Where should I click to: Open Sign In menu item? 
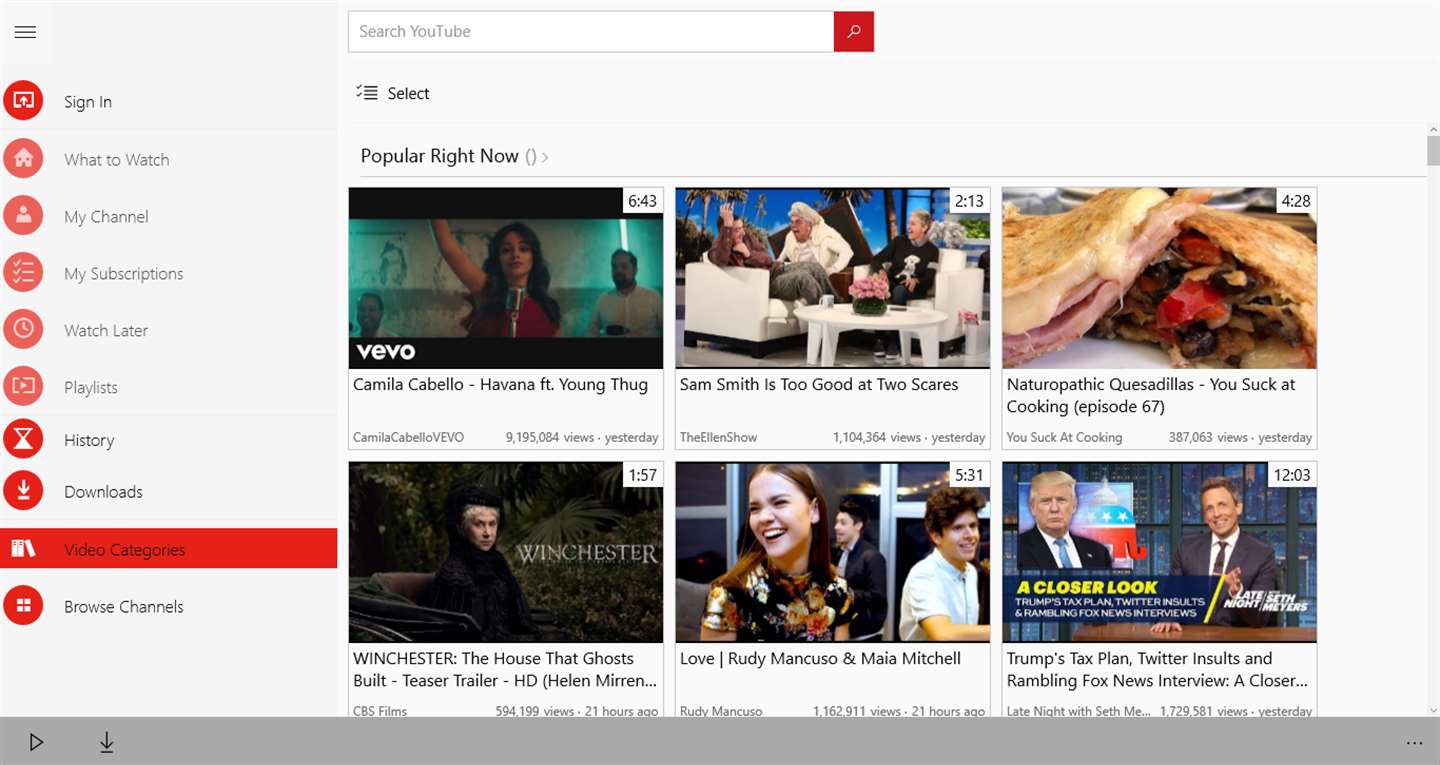pos(168,101)
